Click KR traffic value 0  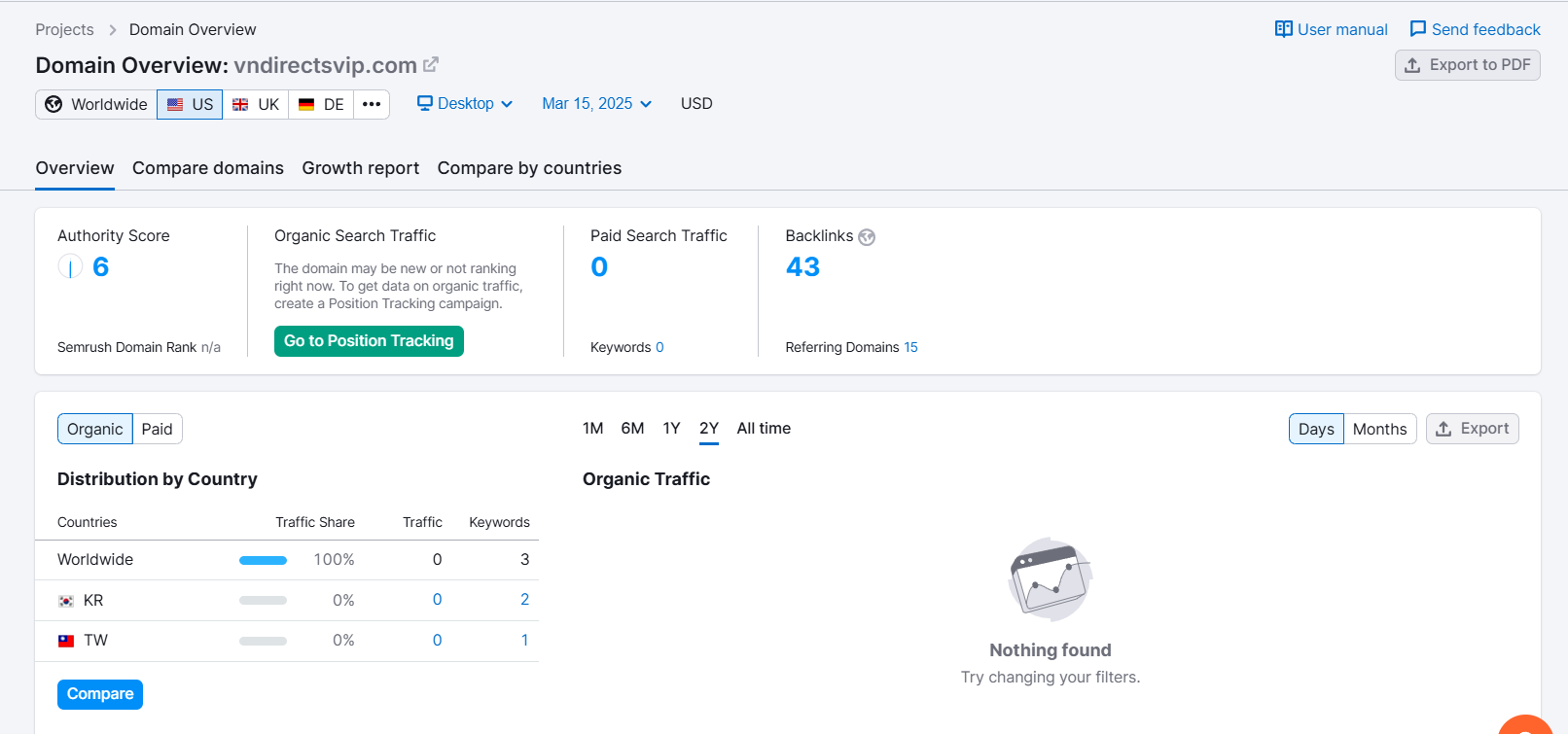click(438, 600)
